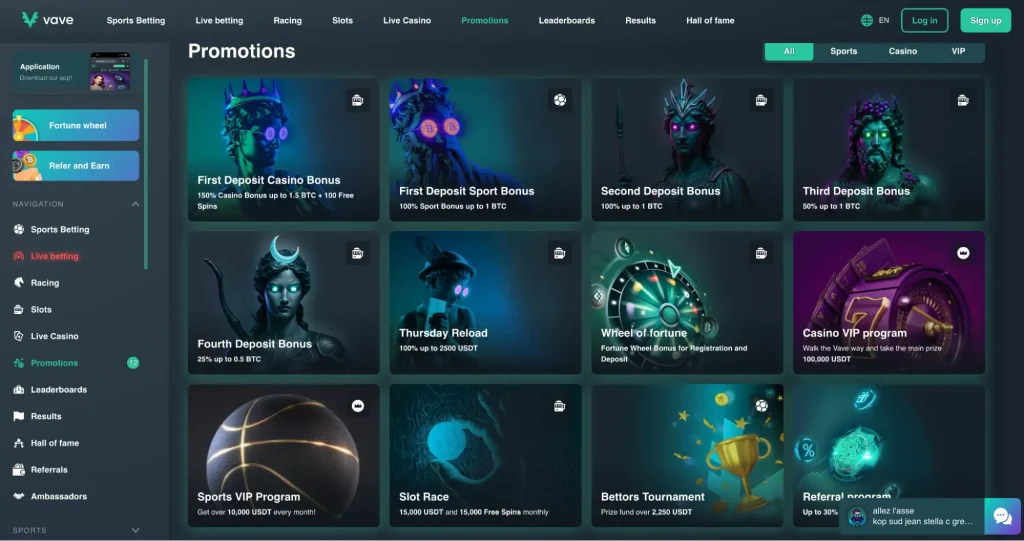Switch to the Casino promotions filter
This screenshot has width=1024, height=541.
903,51
